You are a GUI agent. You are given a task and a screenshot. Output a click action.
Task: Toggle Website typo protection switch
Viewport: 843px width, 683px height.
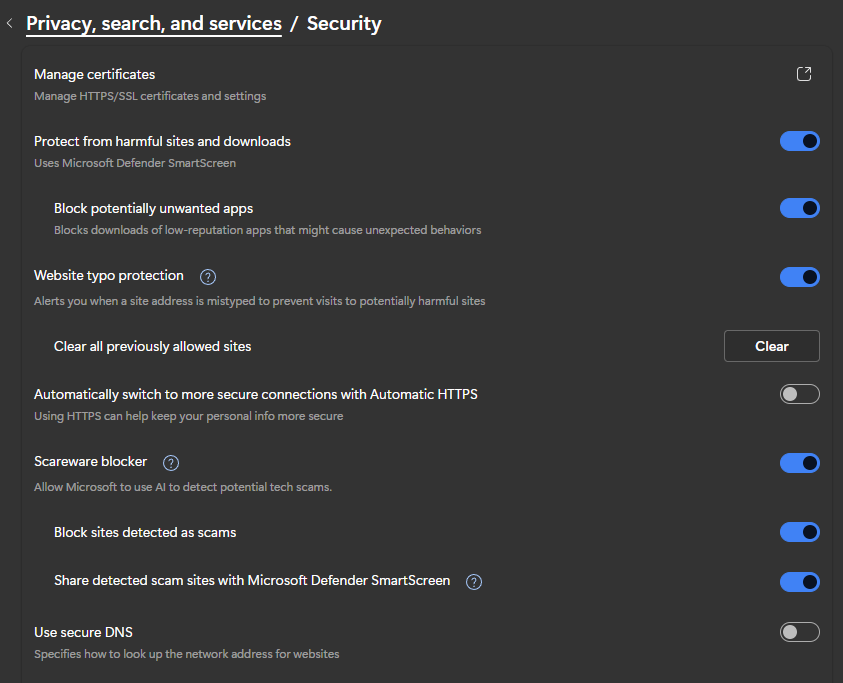pyautogui.click(x=799, y=277)
